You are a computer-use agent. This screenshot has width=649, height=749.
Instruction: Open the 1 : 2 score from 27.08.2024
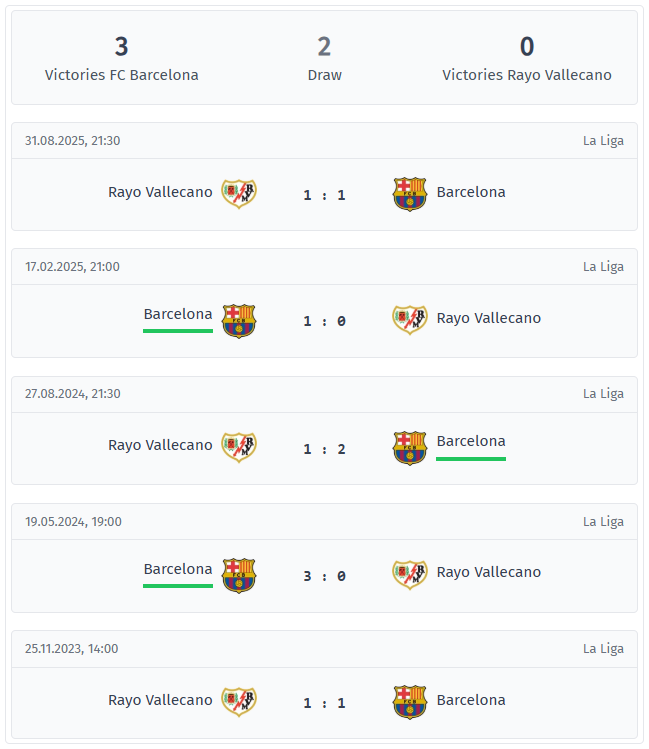click(324, 449)
